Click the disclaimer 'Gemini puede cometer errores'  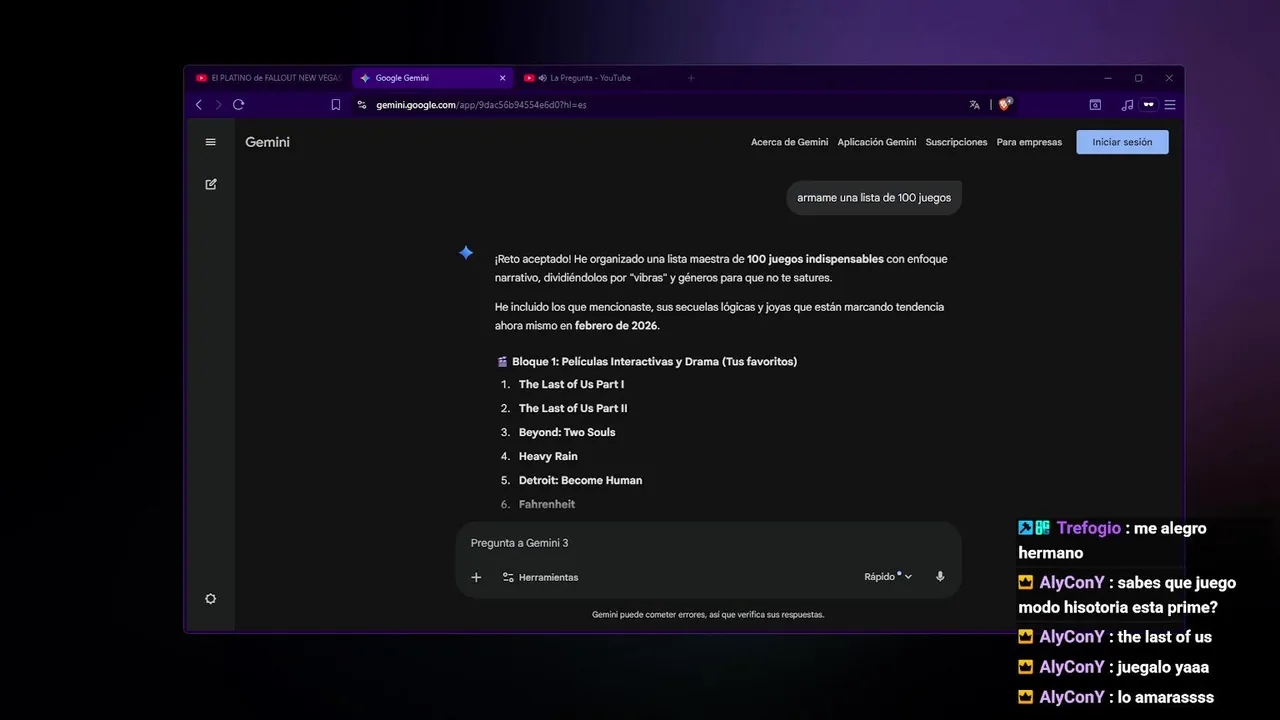708,615
